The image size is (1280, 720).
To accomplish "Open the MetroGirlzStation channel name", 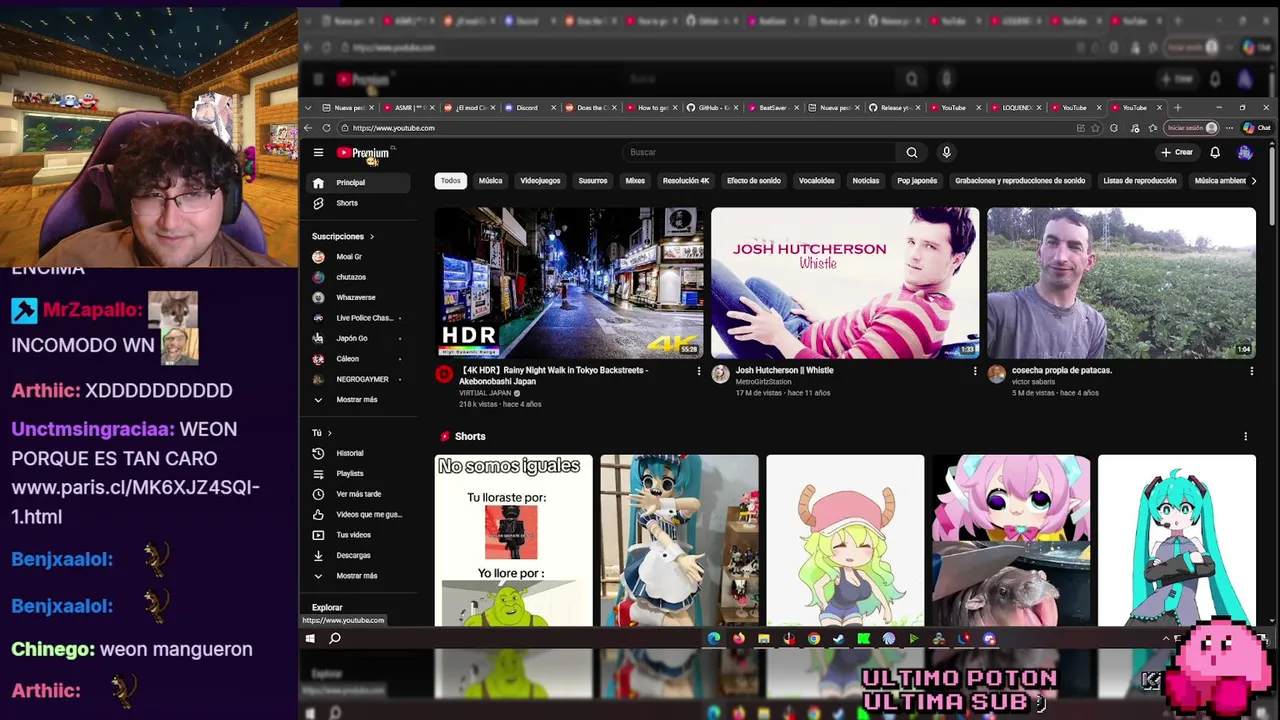I will (763, 382).
